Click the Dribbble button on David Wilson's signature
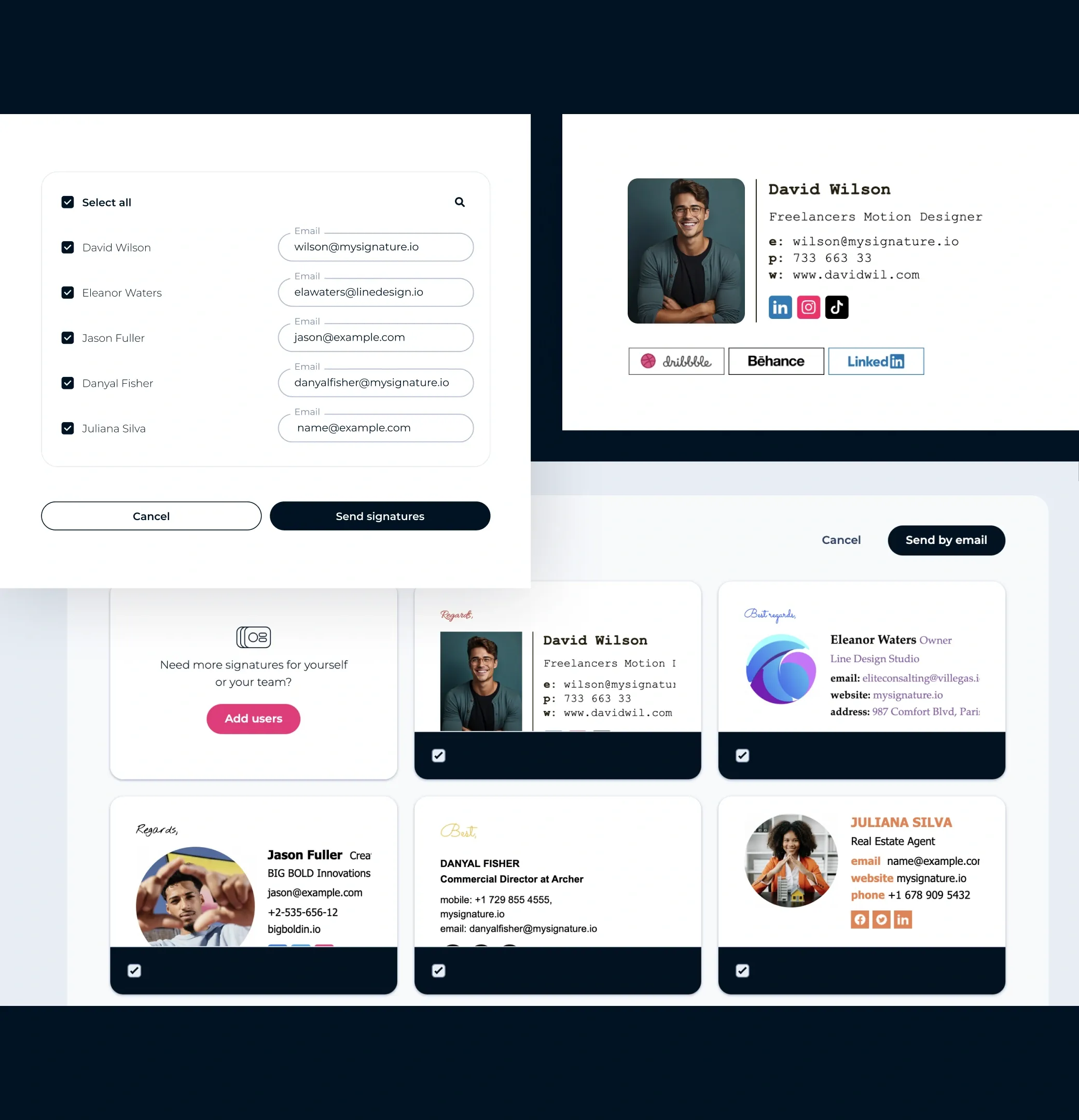1079x1120 pixels. tap(676, 361)
